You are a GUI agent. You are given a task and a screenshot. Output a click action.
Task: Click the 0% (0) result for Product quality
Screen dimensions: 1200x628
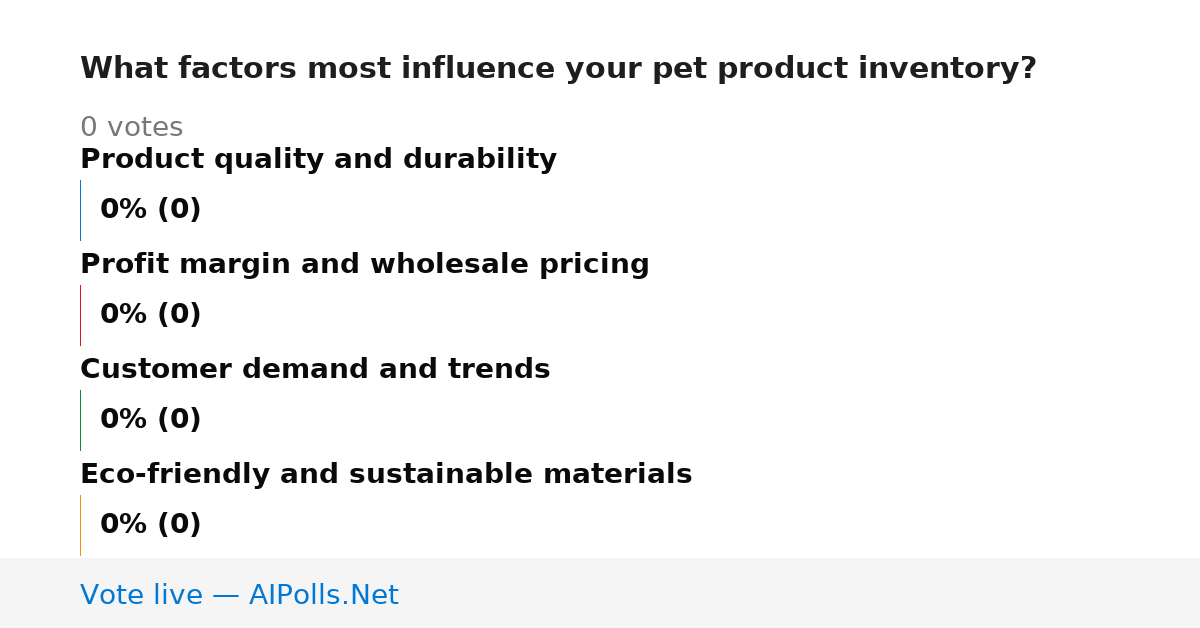151,210
